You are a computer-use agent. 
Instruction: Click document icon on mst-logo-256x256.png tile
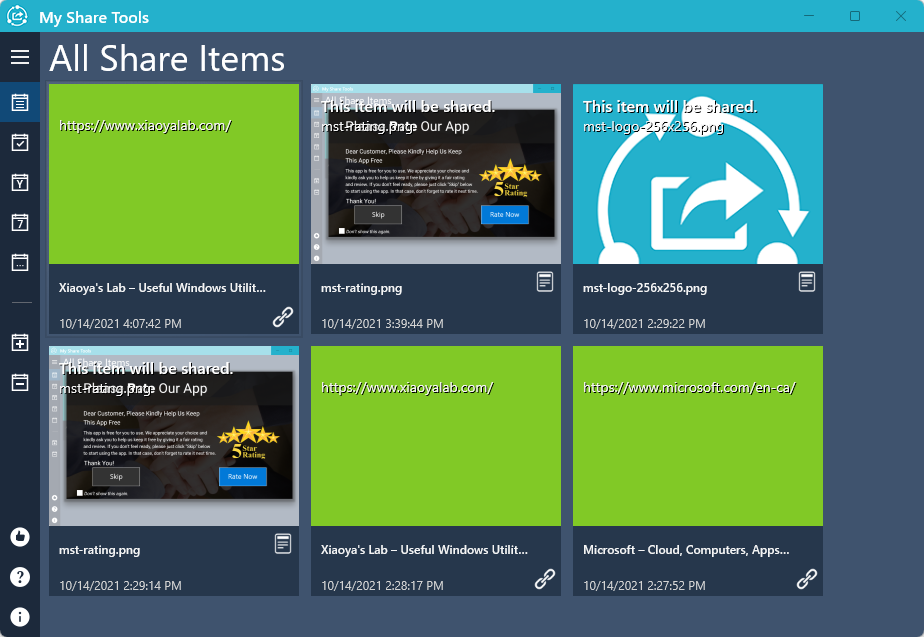(807, 282)
